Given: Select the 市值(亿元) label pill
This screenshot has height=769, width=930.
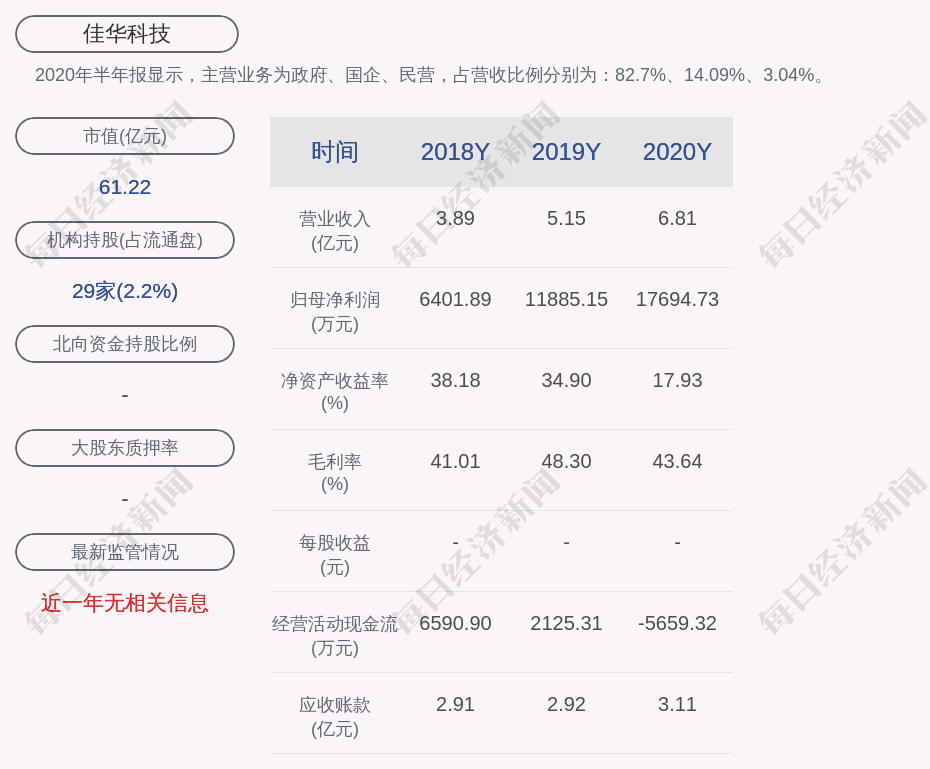Looking at the screenshot, I should 125,136.
